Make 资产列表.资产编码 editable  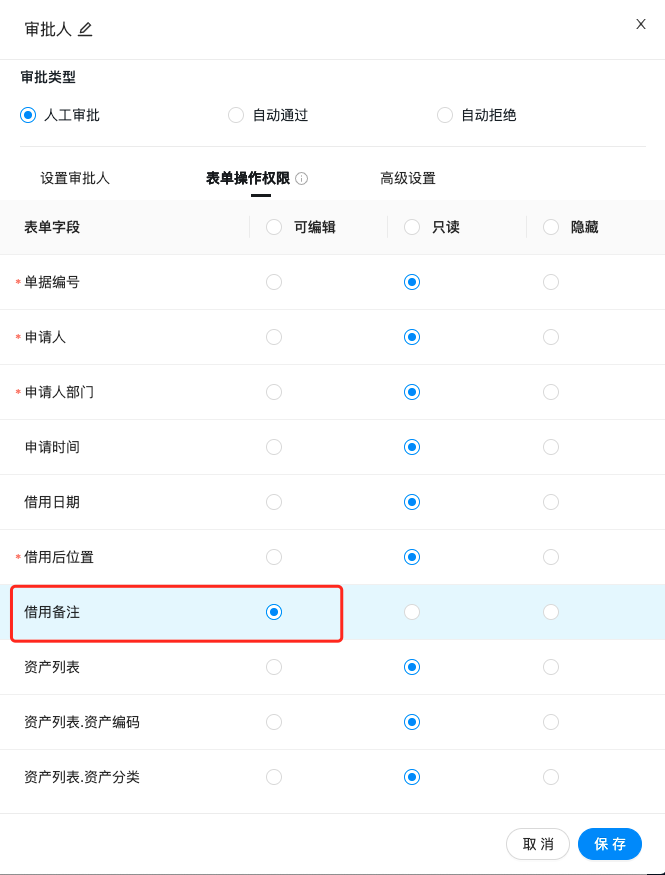(274, 722)
